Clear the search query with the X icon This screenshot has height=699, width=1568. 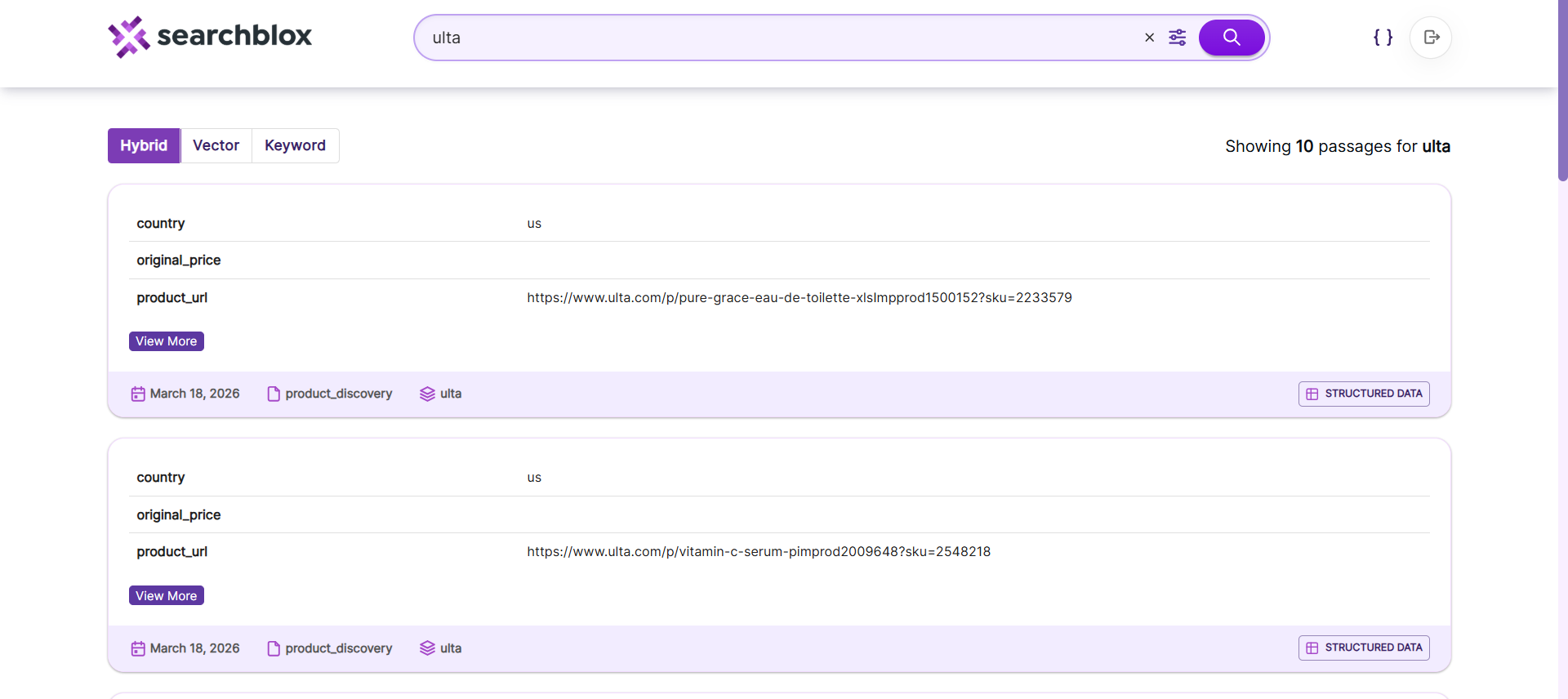click(x=1149, y=38)
